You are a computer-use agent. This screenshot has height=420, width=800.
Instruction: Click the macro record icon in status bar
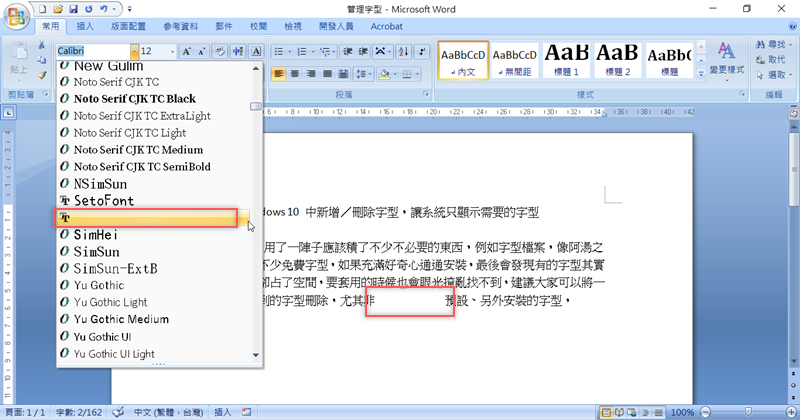247,412
